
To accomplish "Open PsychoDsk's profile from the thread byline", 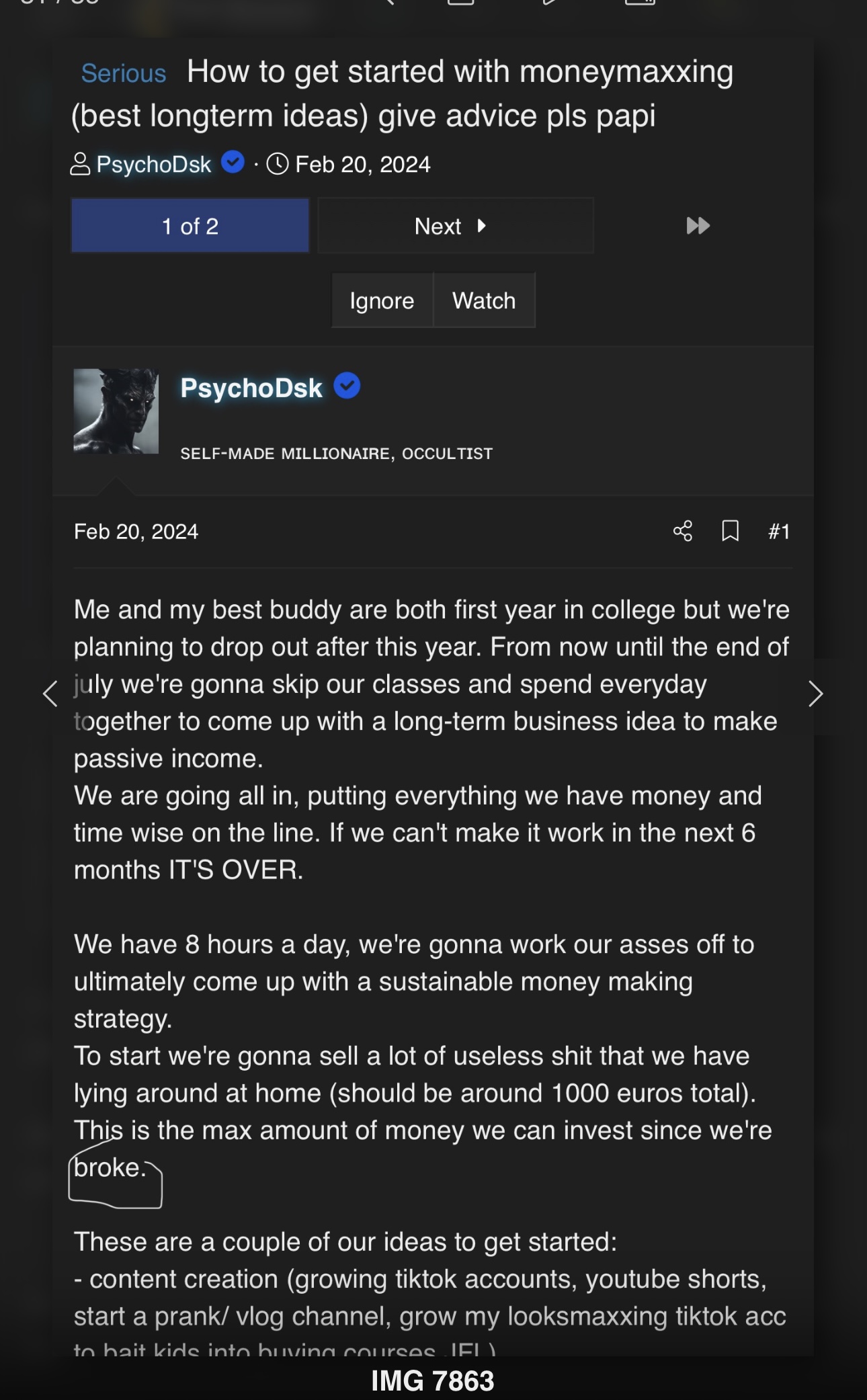I will (154, 165).
